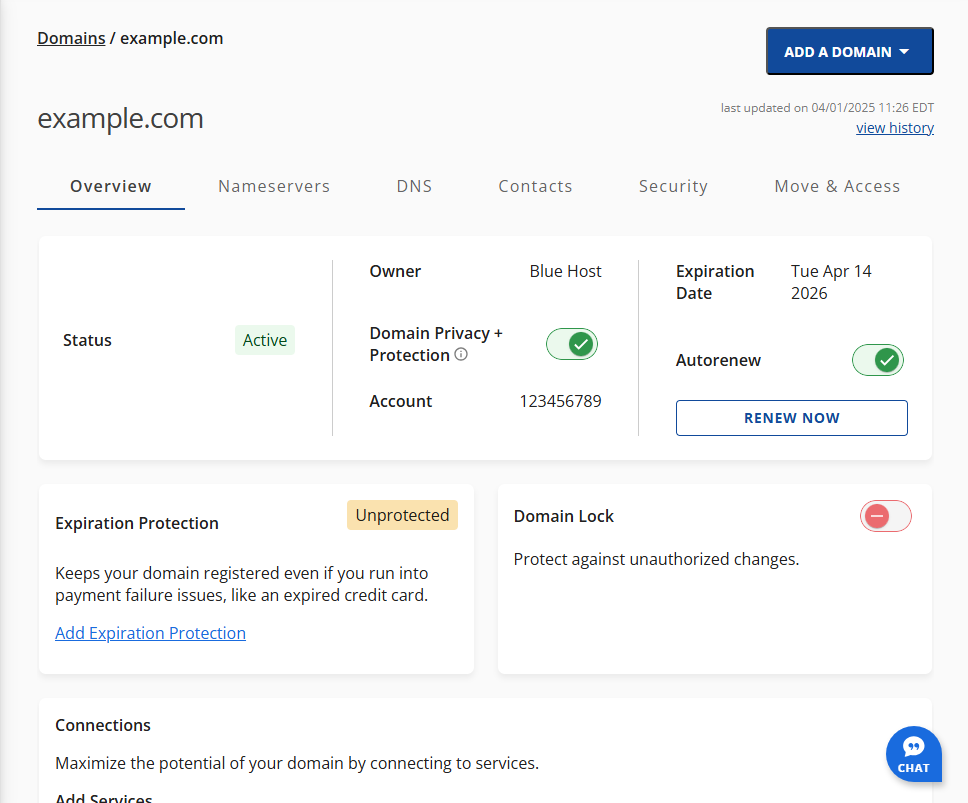Image resolution: width=968 pixels, height=803 pixels.
Task: Navigate back via Domains breadcrumb
Action: pyautogui.click(x=71, y=38)
